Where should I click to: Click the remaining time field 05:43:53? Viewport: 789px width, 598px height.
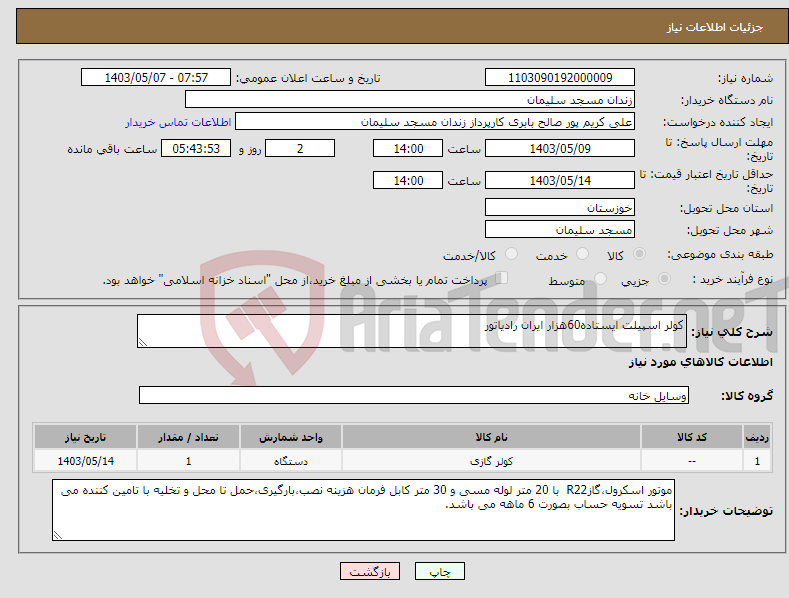[196, 148]
